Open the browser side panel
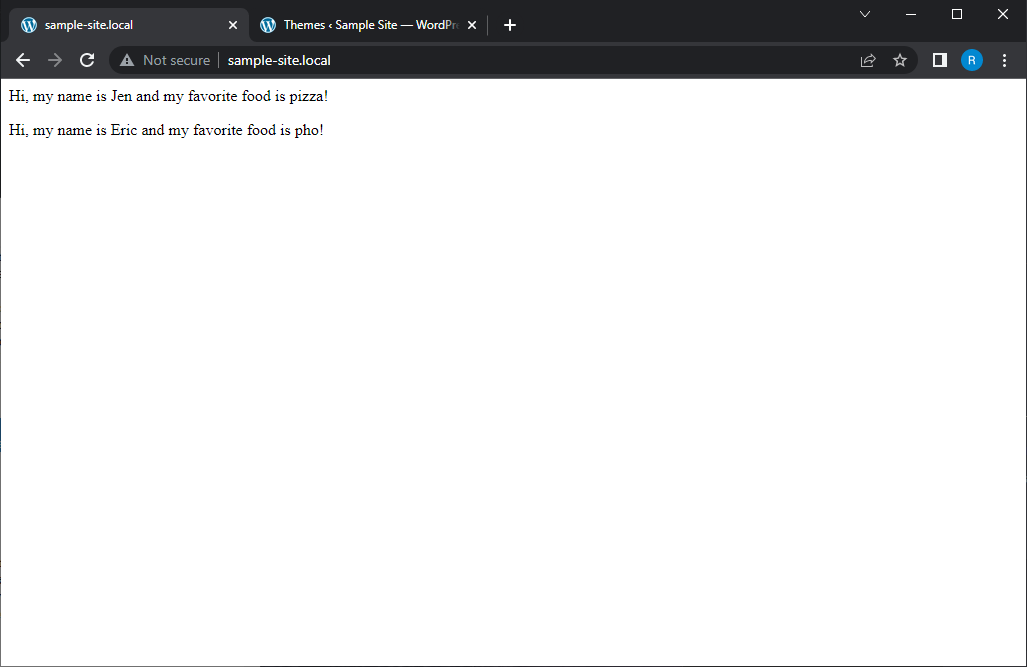The image size is (1027, 667). coord(940,60)
